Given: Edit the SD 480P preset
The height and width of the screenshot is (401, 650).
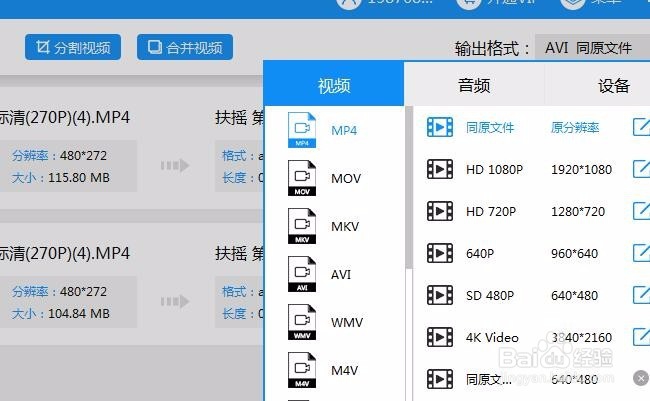Looking at the screenshot, I should pyautogui.click(x=642, y=295).
